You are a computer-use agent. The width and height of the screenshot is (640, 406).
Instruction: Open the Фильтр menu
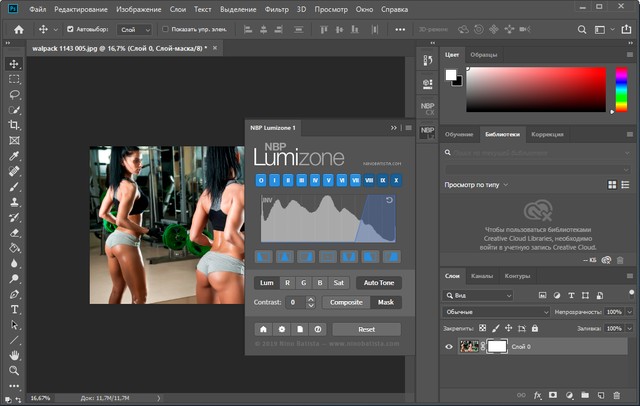point(276,9)
